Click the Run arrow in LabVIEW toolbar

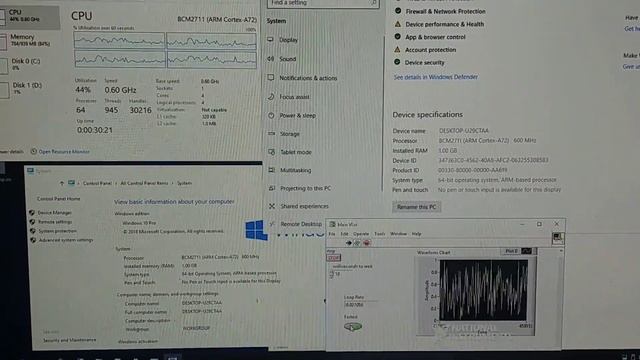(349, 243)
